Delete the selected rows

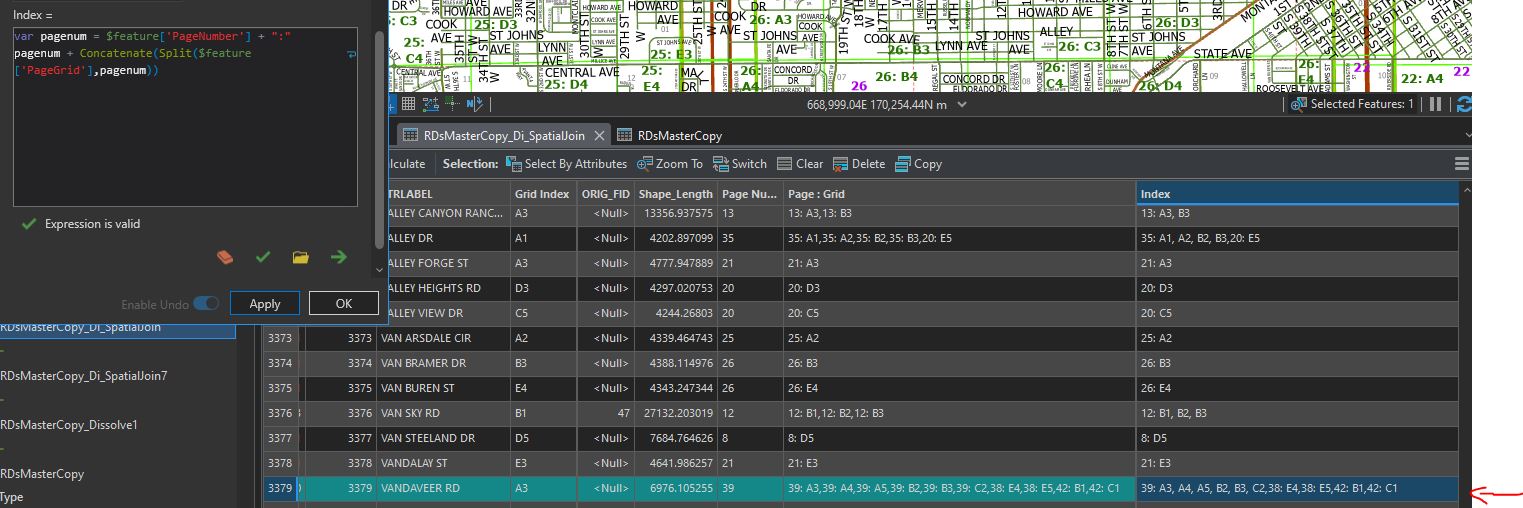point(858,164)
